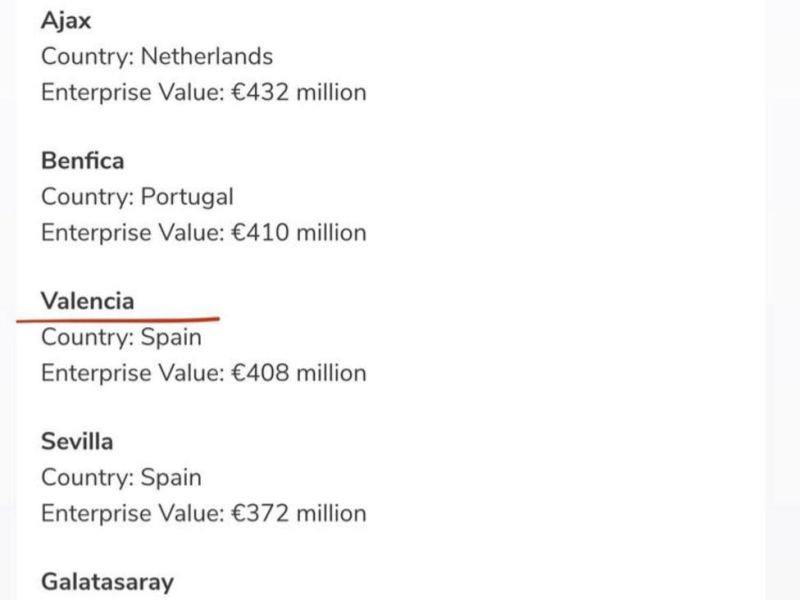Select the Country: Portugal line
This screenshot has height=600, width=800.
click(138, 197)
